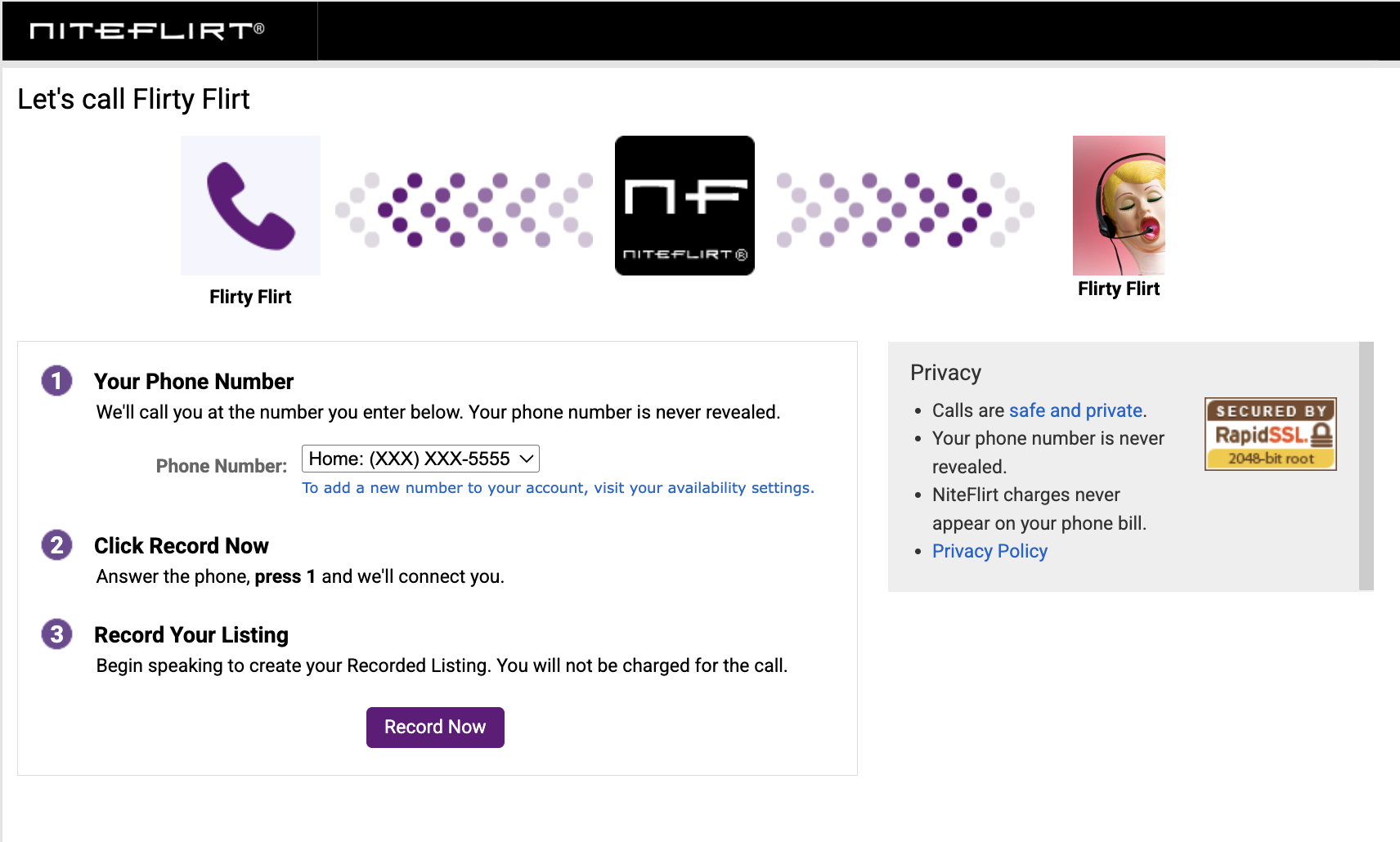
Task: Click the black NF NiteFlirt center logo
Action: pyautogui.click(x=684, y=205)
